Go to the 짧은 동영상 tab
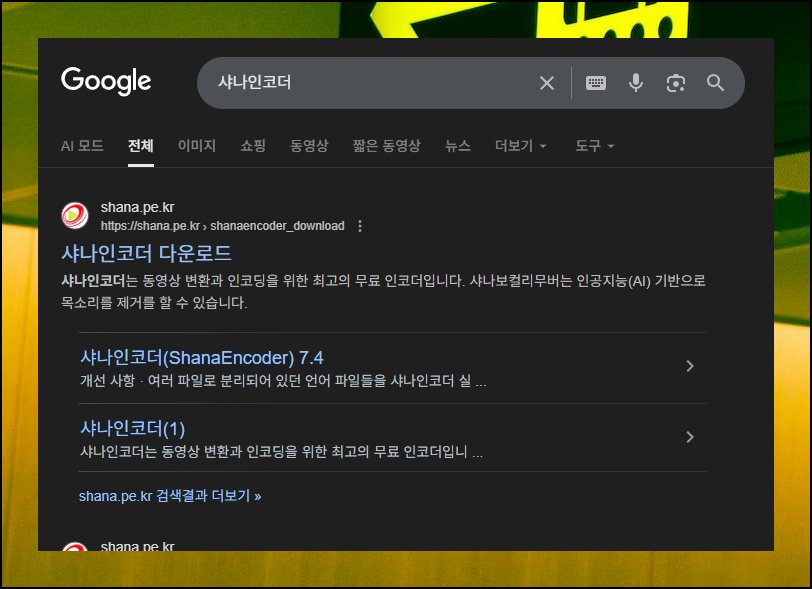 [x=386, y=146]
